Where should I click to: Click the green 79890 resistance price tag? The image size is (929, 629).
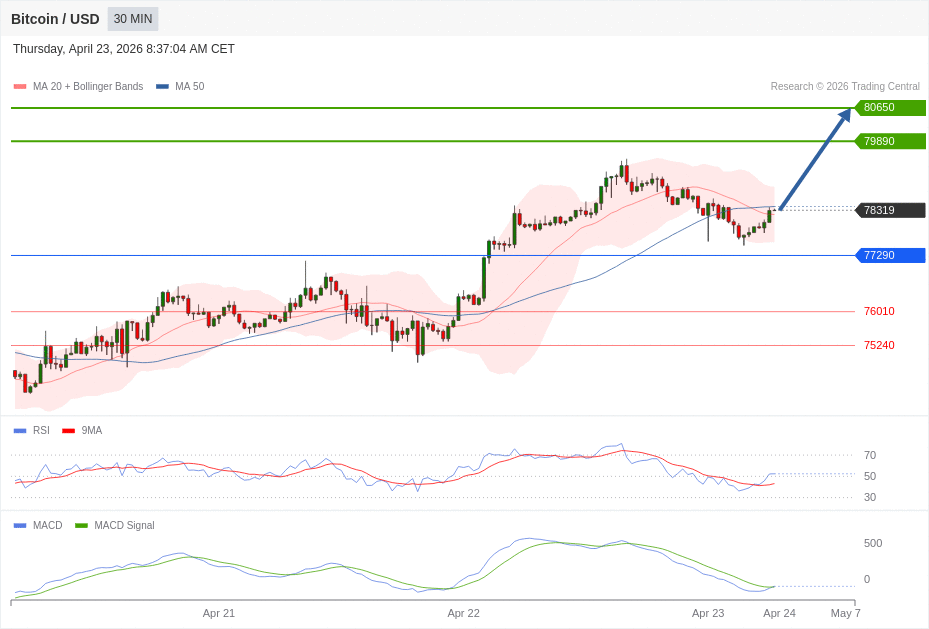[889, 142]
